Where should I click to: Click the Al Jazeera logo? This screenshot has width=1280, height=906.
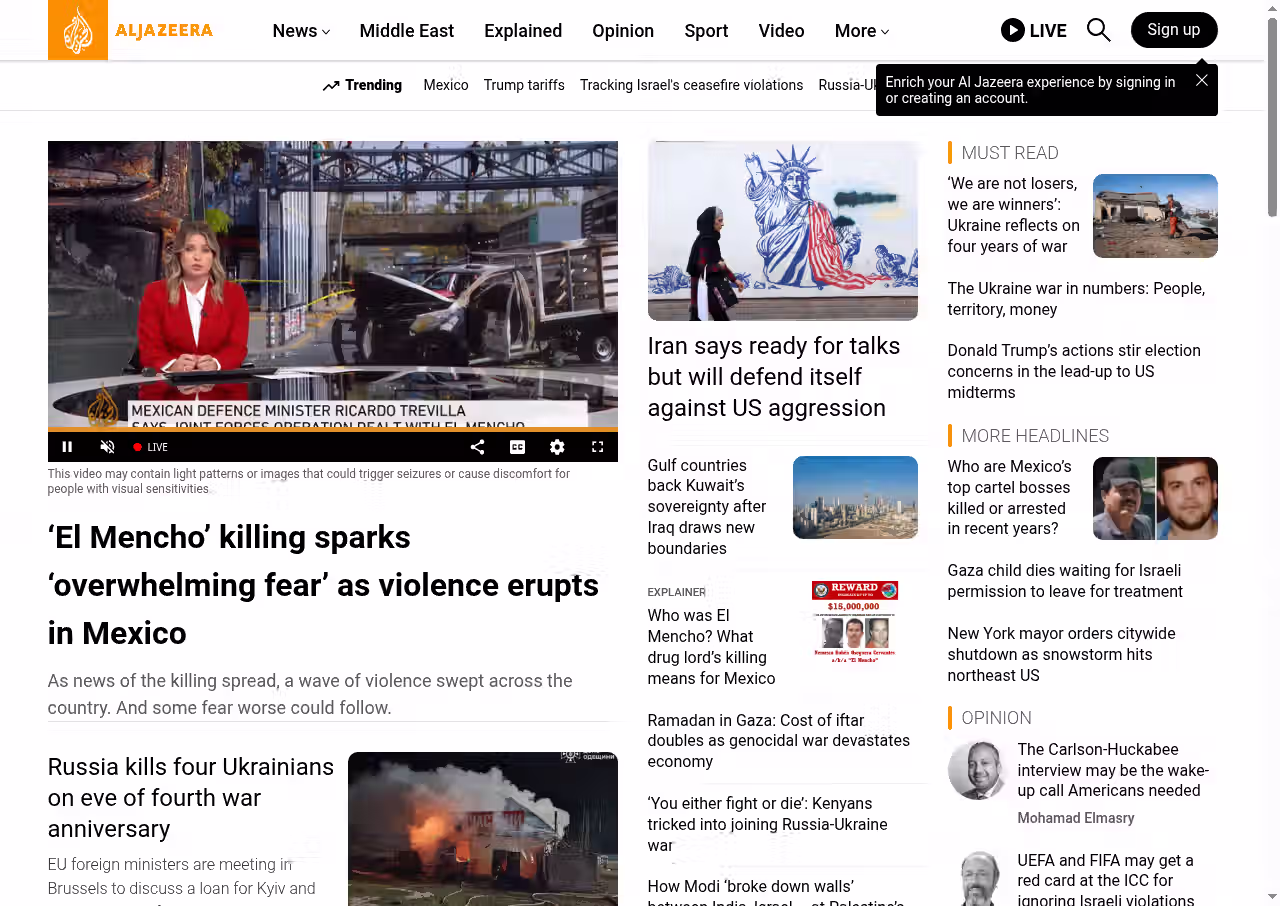click(x=131, y=30)
